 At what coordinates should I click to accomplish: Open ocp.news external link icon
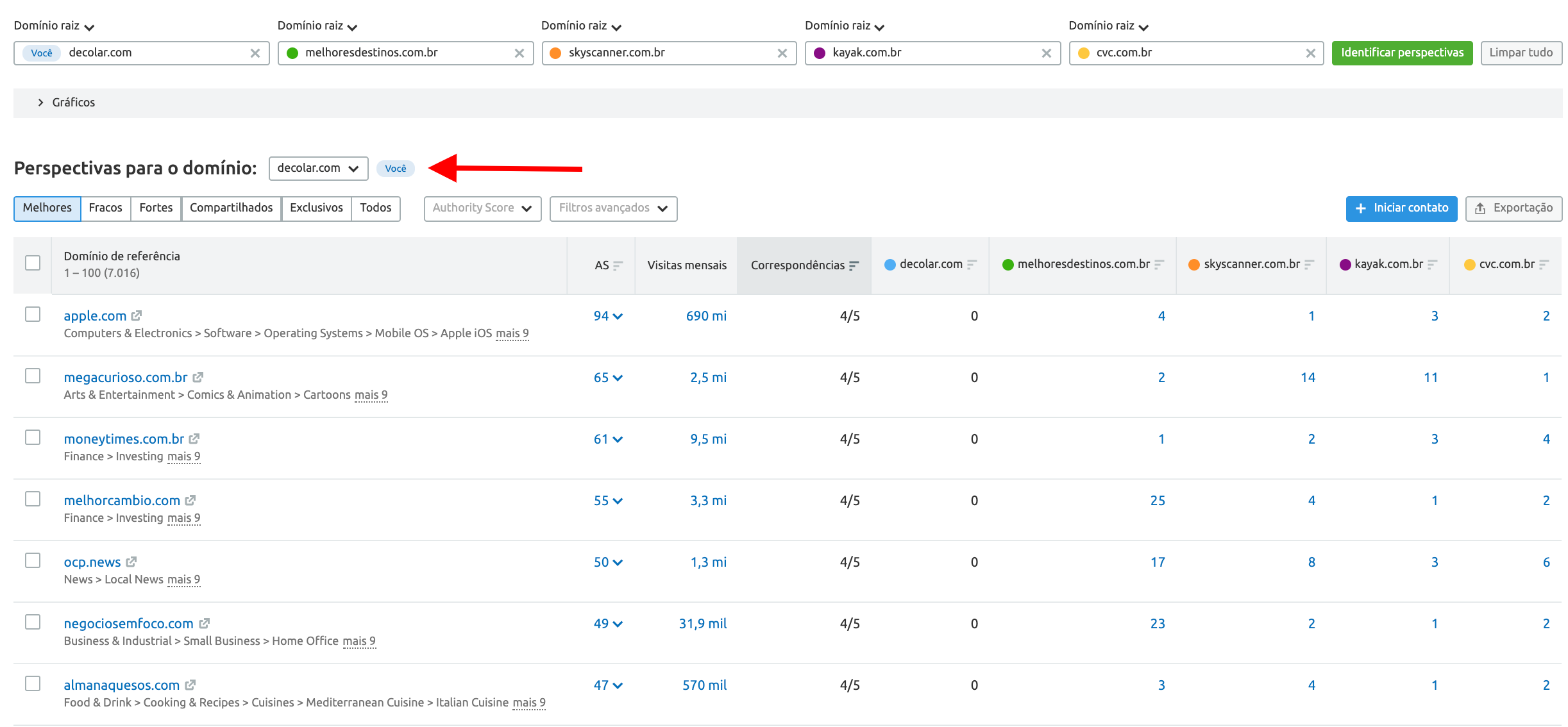click(131, 562)
